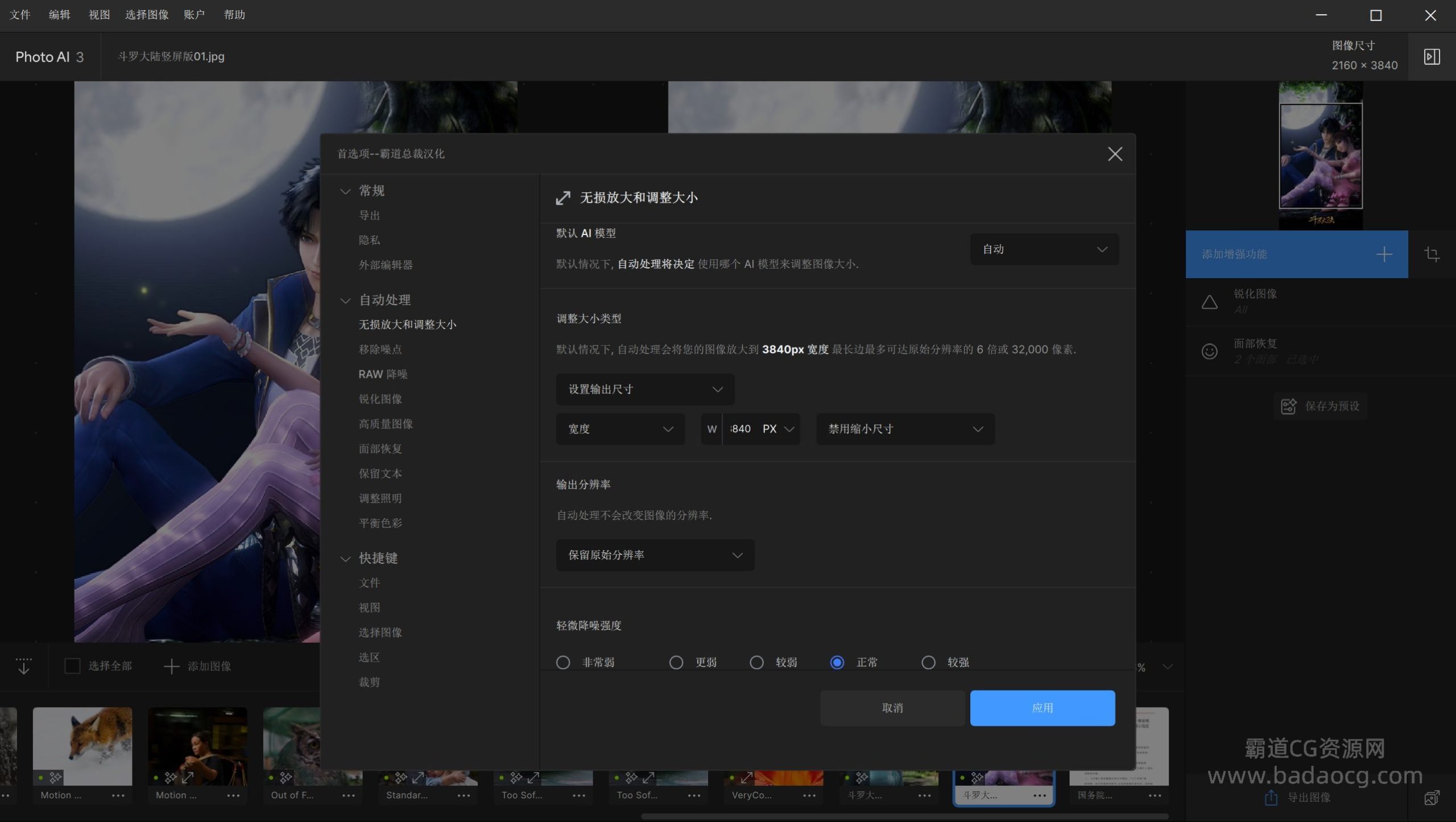Click the plus icon for adding images
Screen dimensions: 1456x822
pos(171,666)
